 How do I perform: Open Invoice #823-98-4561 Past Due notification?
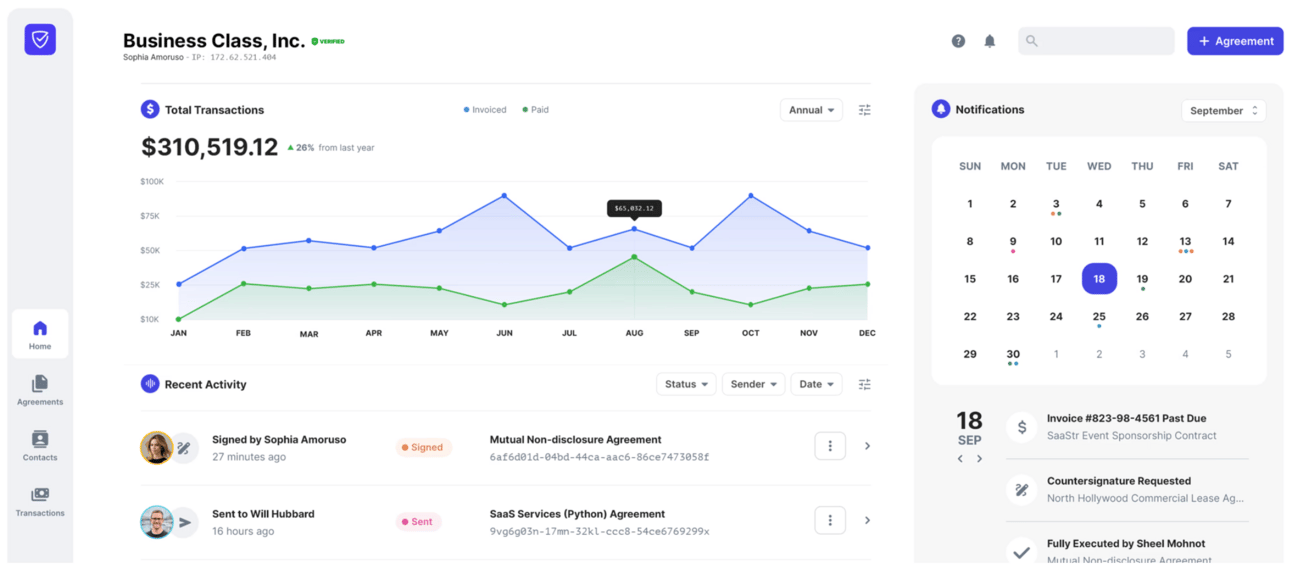coord(1126,427)
